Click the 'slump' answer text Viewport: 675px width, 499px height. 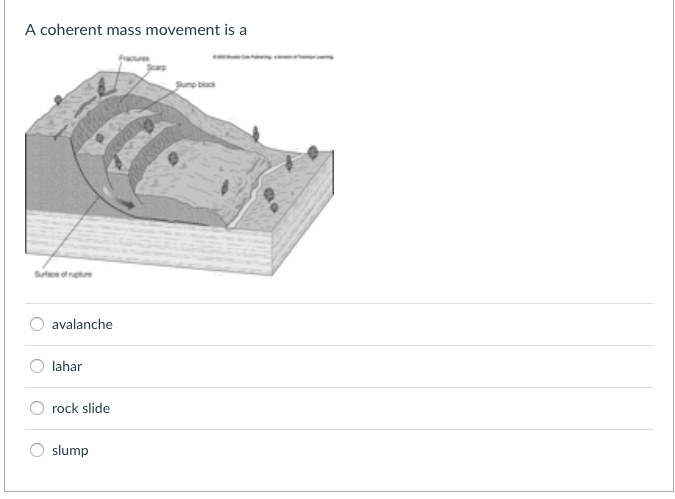tap(70, 450)
